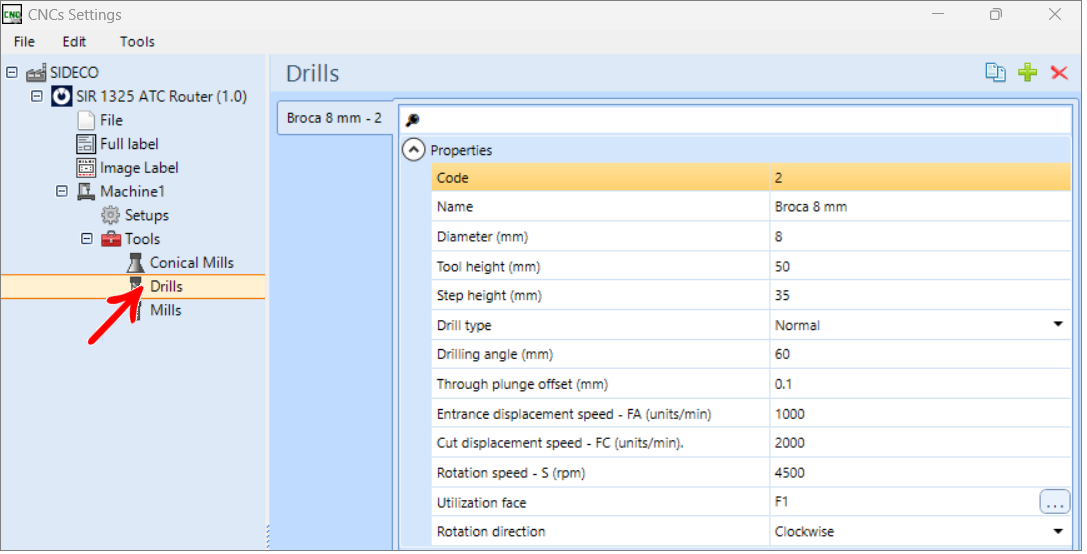This screenshot has height=554, width=1087.
Task: Collapse the SIDECO tree node
Action: (x=12, y=72)
